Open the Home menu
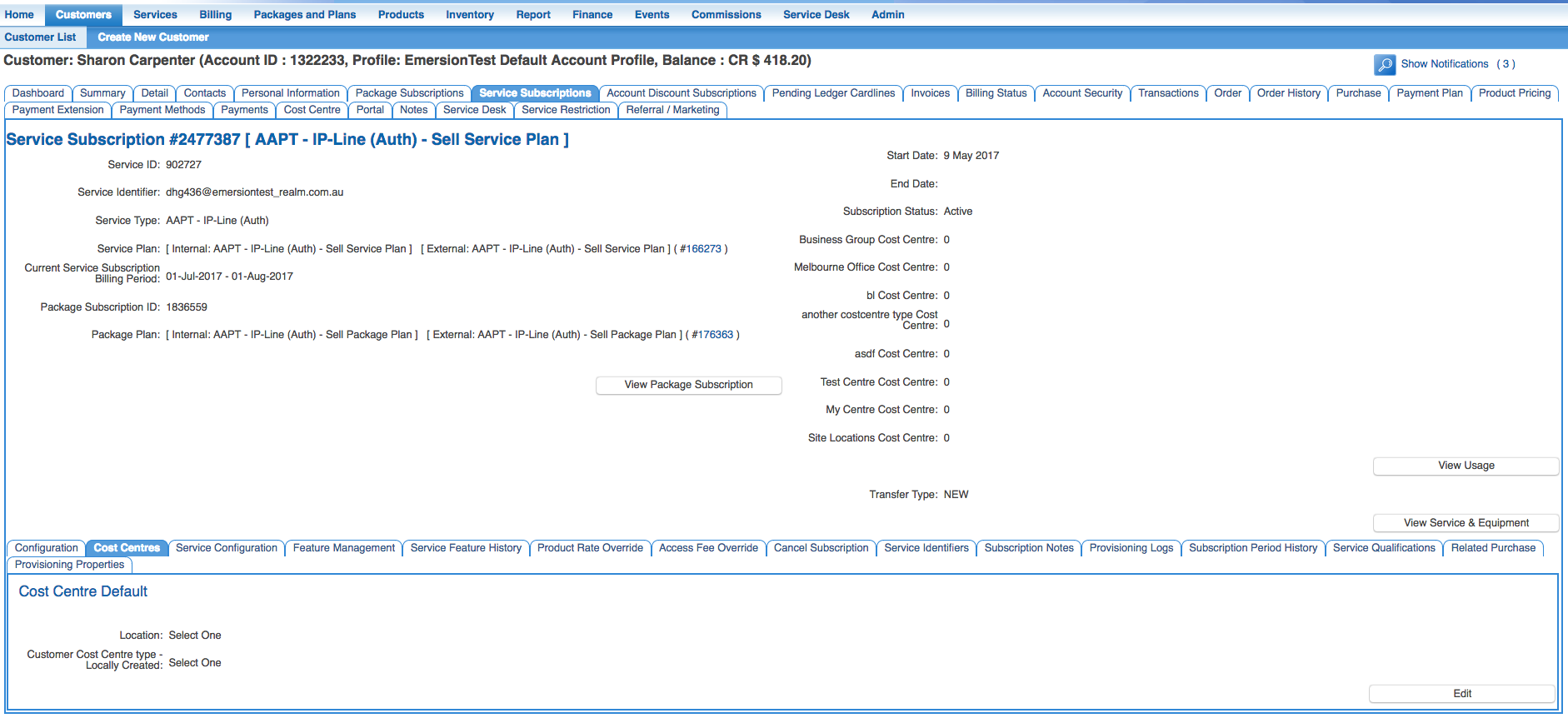This screenshot has width=1568, height=718. click(x=19, y=14)
